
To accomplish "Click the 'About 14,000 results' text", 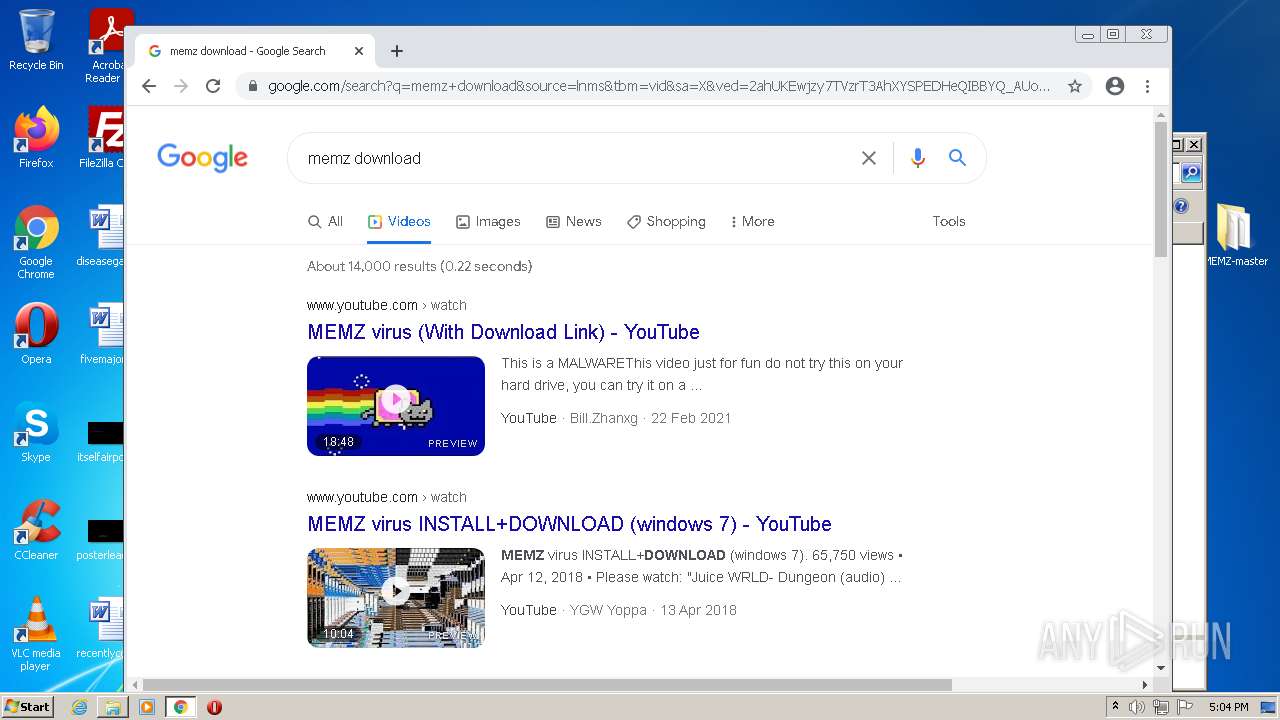I will pos(419,266).
